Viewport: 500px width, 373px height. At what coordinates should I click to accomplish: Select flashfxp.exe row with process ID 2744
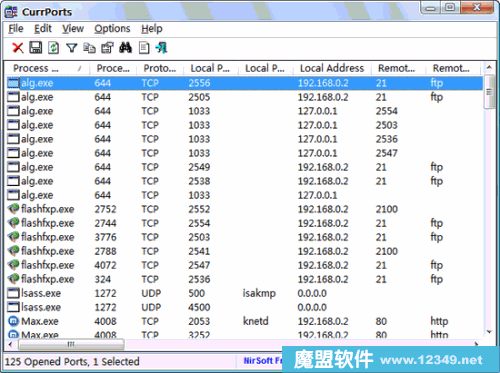point(245,223)
